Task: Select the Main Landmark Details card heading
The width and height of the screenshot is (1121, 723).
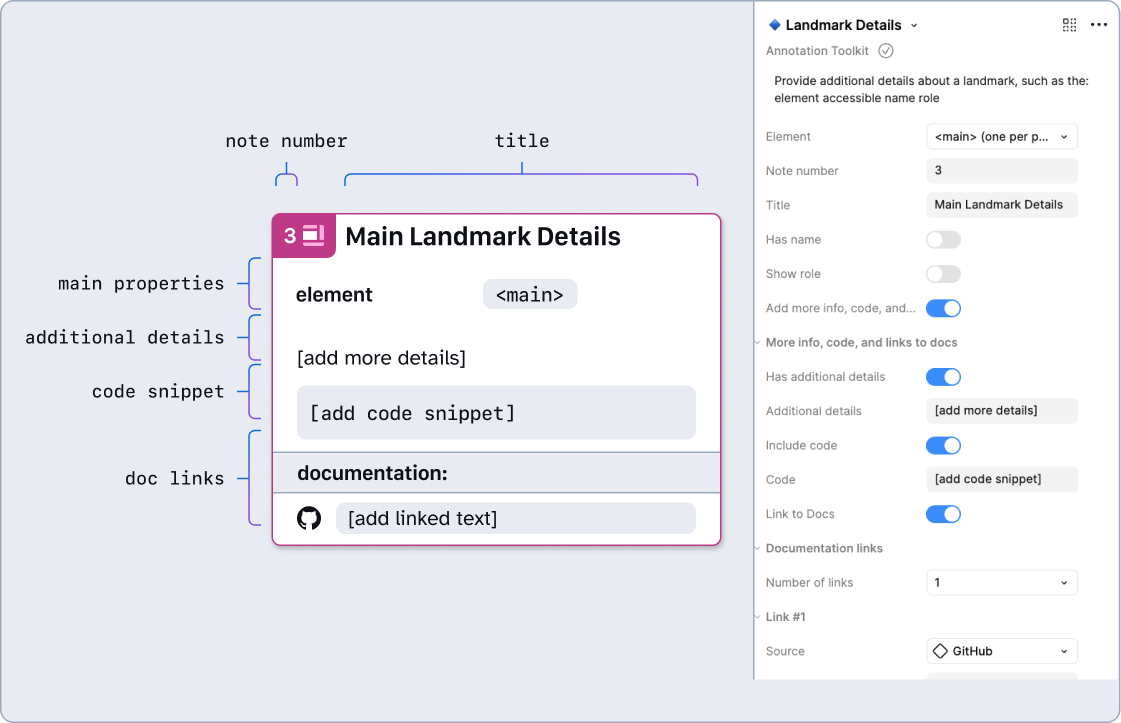Action: tap(483, 237)
